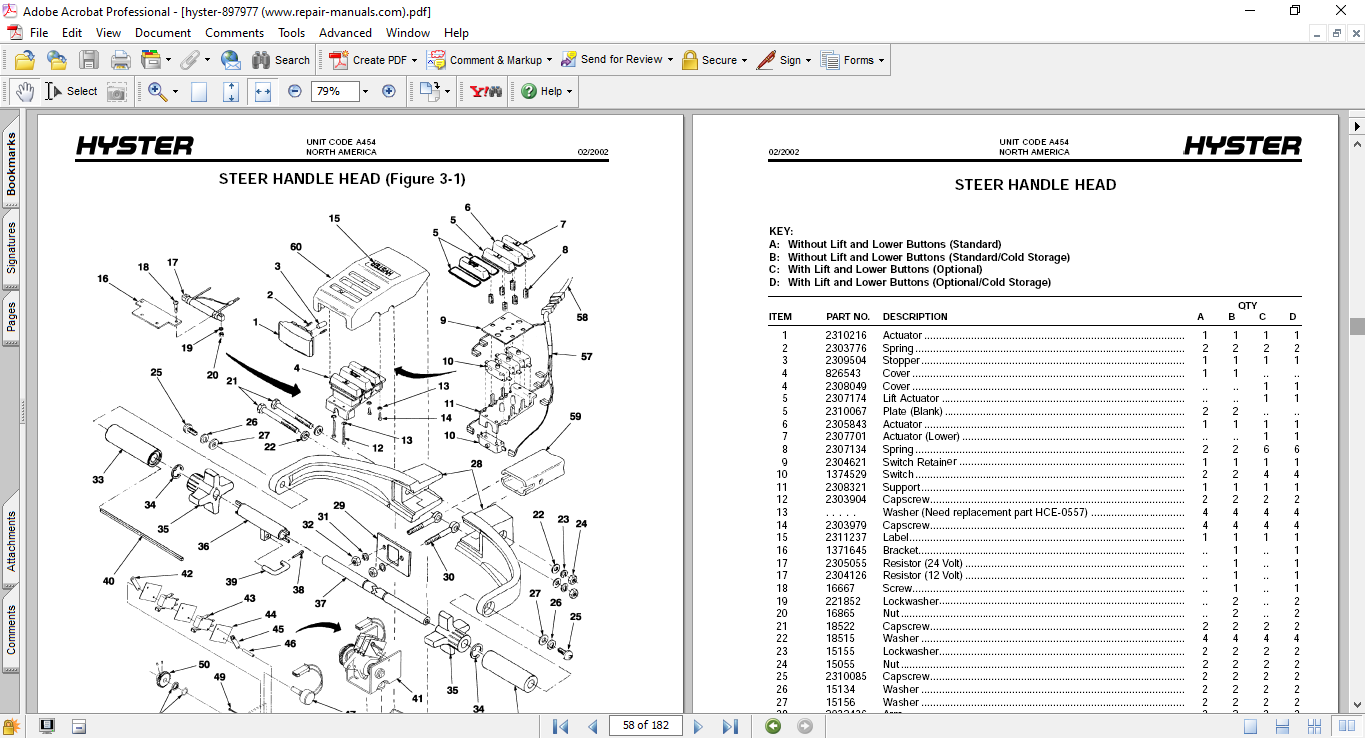Click the Email globe envelope icon
Screen dimensions: 1365x738
click(x=231, y=60)
